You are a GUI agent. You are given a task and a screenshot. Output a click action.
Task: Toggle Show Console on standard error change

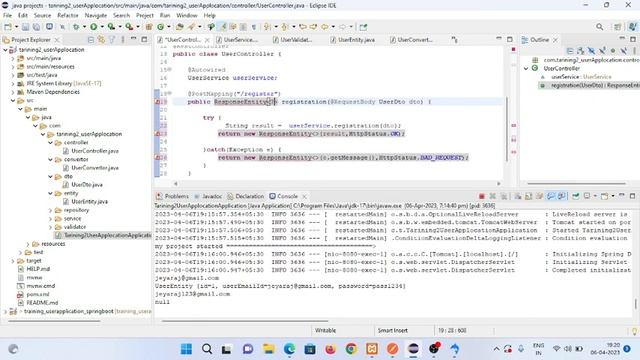[x=562, y=196]
